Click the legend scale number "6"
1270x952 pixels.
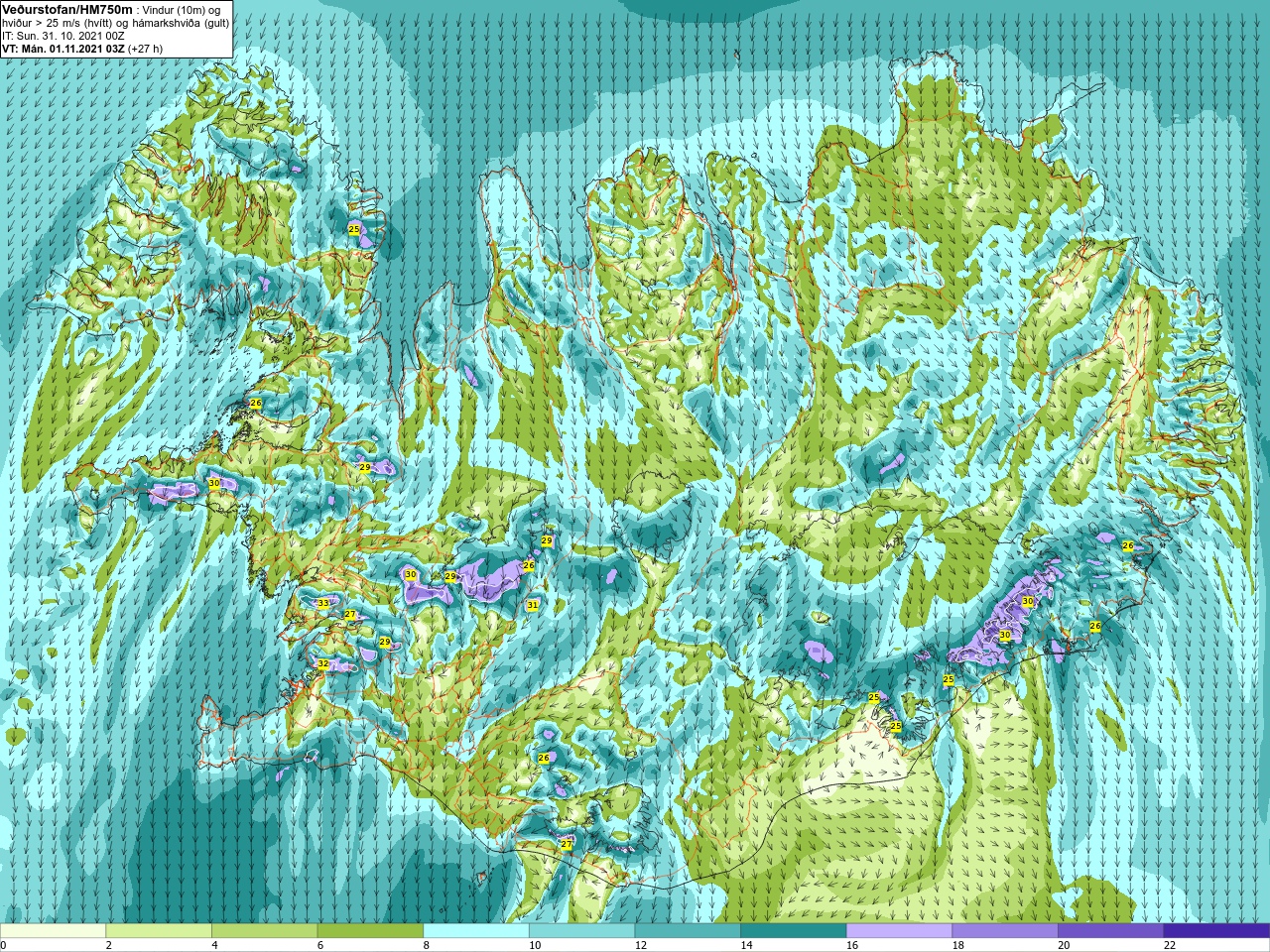tap(320, 945)
